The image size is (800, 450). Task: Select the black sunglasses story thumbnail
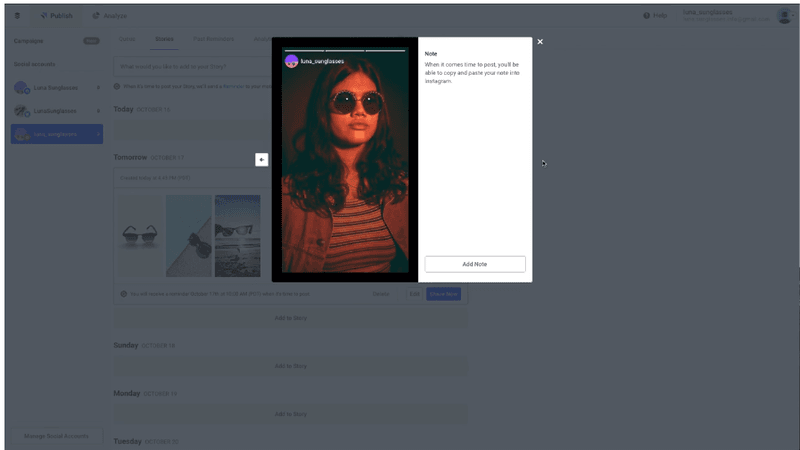pyautogui.click(x=139, y=236)
